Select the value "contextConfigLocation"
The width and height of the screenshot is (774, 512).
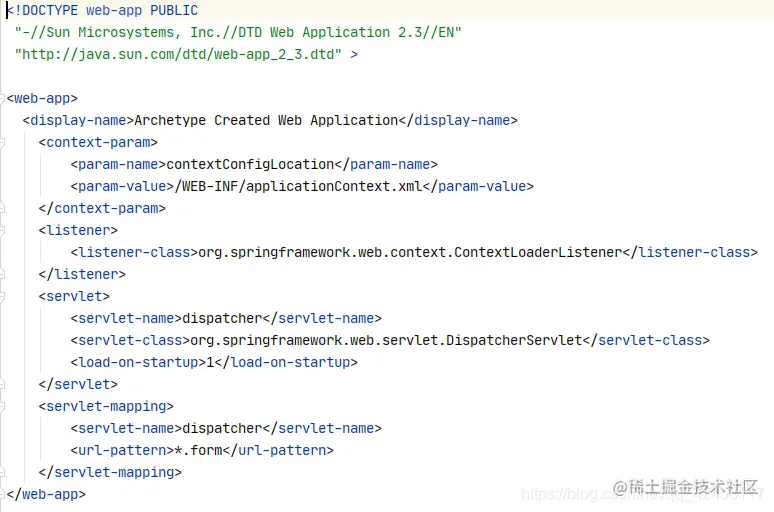pos(250,164)
